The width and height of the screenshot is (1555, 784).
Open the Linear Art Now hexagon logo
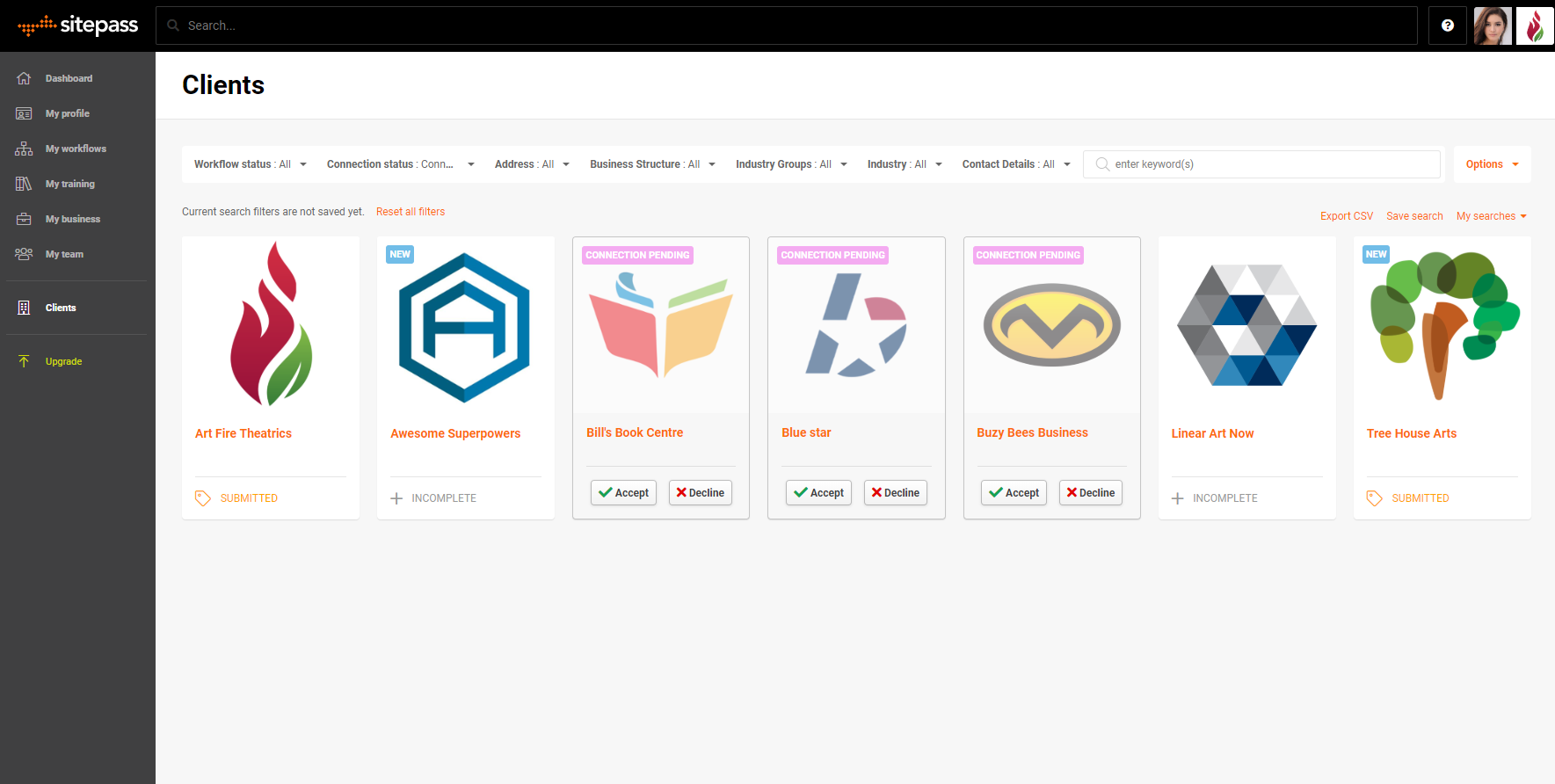click(1247, 325)
